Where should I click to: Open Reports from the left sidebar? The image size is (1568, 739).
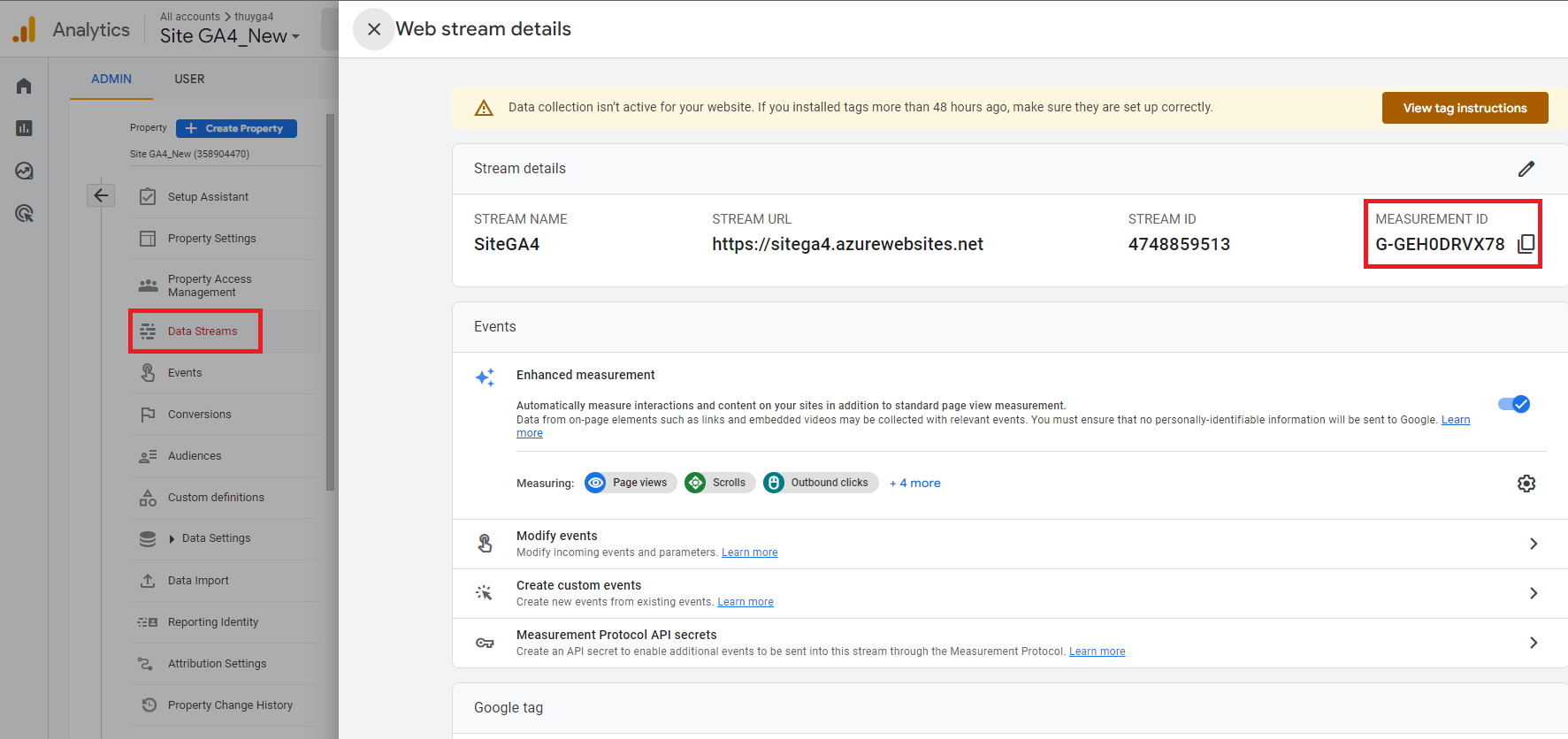pyautogui.click(x=24, y=128)
